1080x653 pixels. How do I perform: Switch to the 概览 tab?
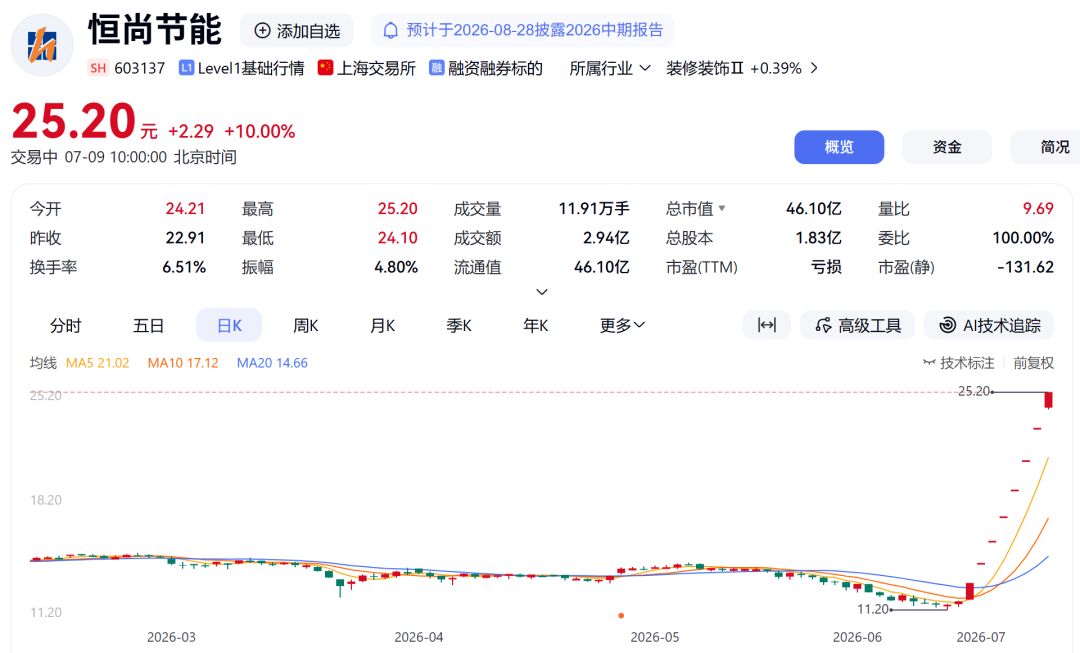839,147
